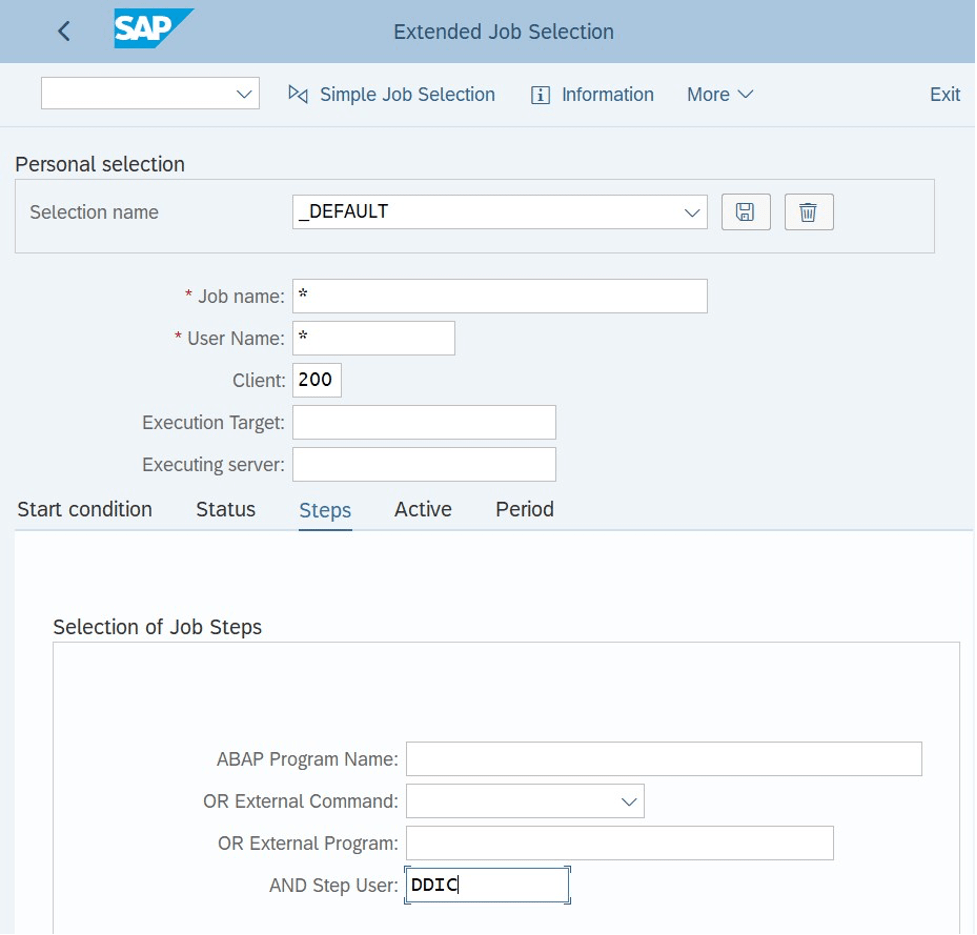Switch to the Start condition tab
Image resolution: width=977 pixels, height=935 pixels.
84,509
